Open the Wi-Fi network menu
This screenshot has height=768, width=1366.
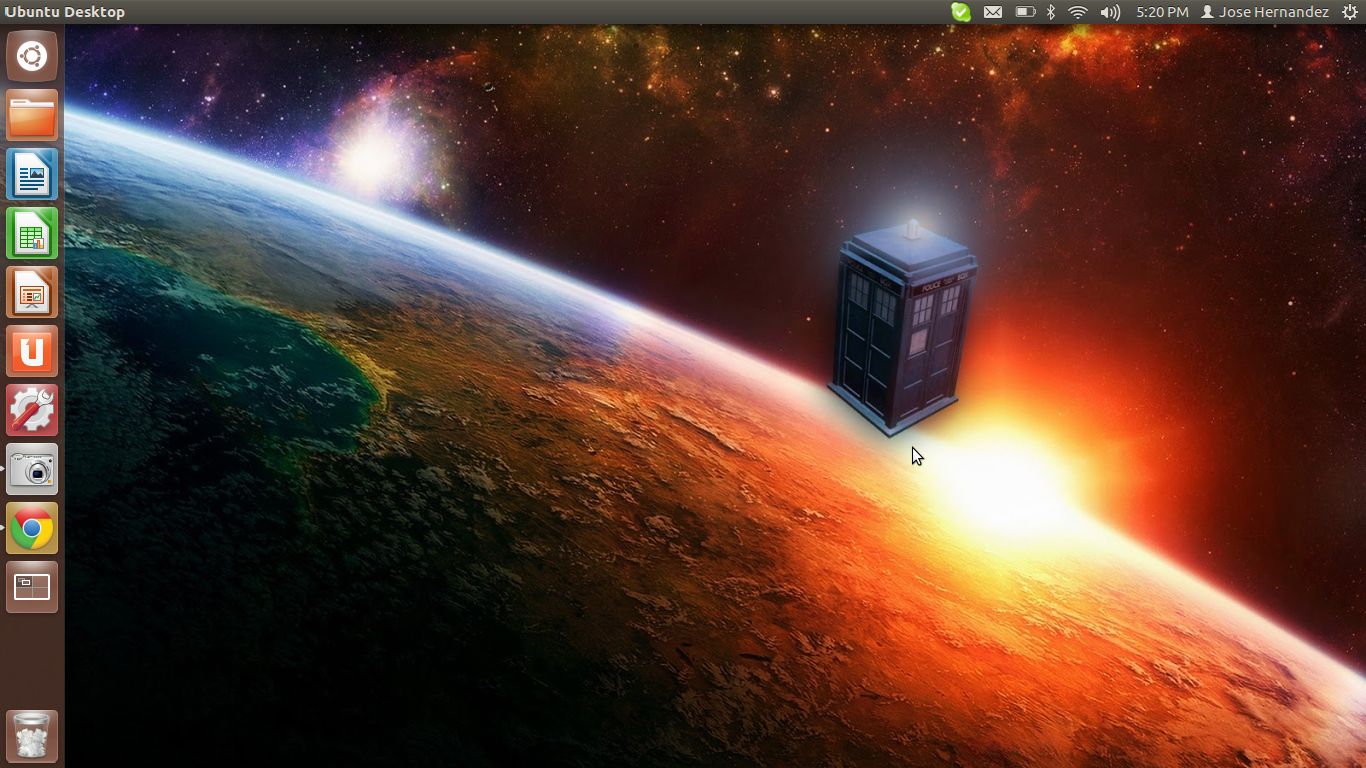tap(1077, 12)
